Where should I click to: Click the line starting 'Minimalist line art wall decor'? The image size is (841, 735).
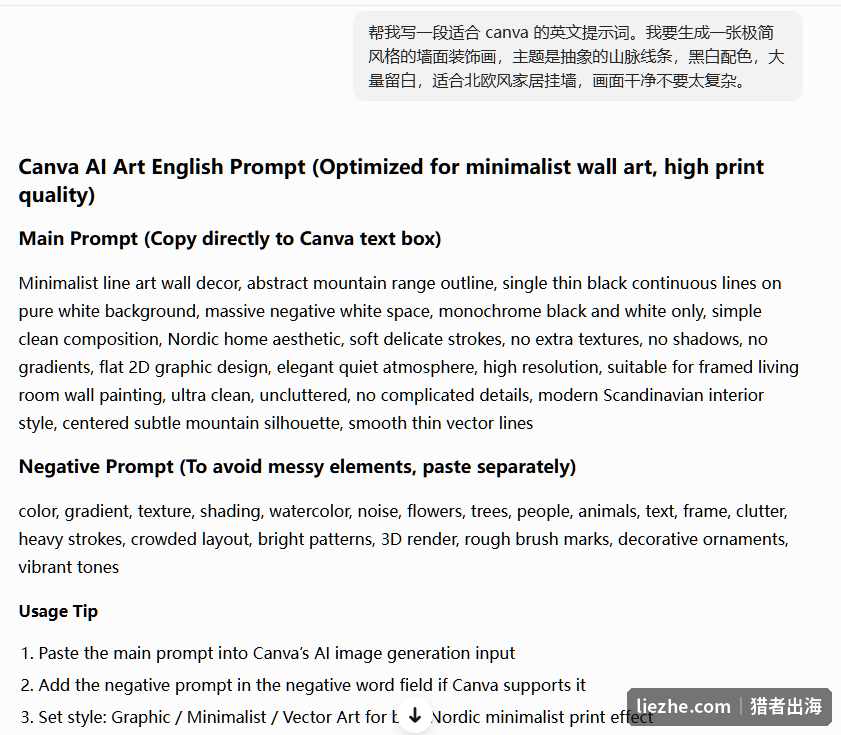point(400,283)
